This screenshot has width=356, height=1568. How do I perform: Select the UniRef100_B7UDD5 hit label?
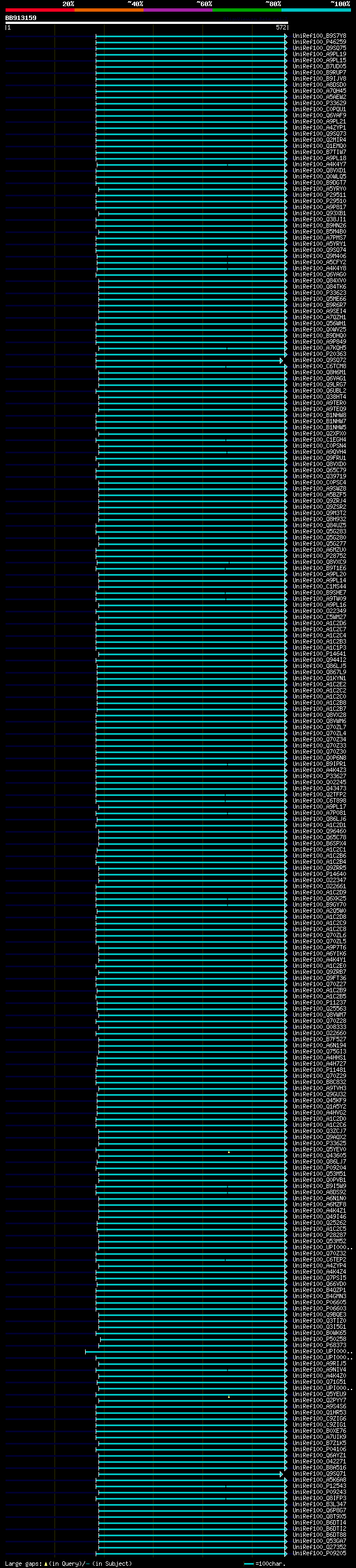click(x=319, y=66)
